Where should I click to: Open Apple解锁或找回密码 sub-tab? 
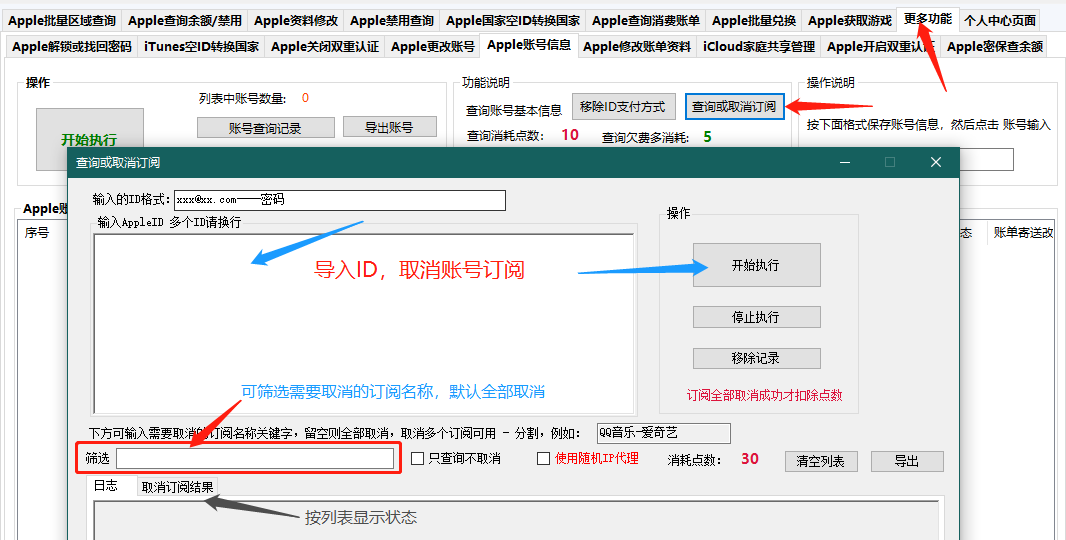coord(71,47)
